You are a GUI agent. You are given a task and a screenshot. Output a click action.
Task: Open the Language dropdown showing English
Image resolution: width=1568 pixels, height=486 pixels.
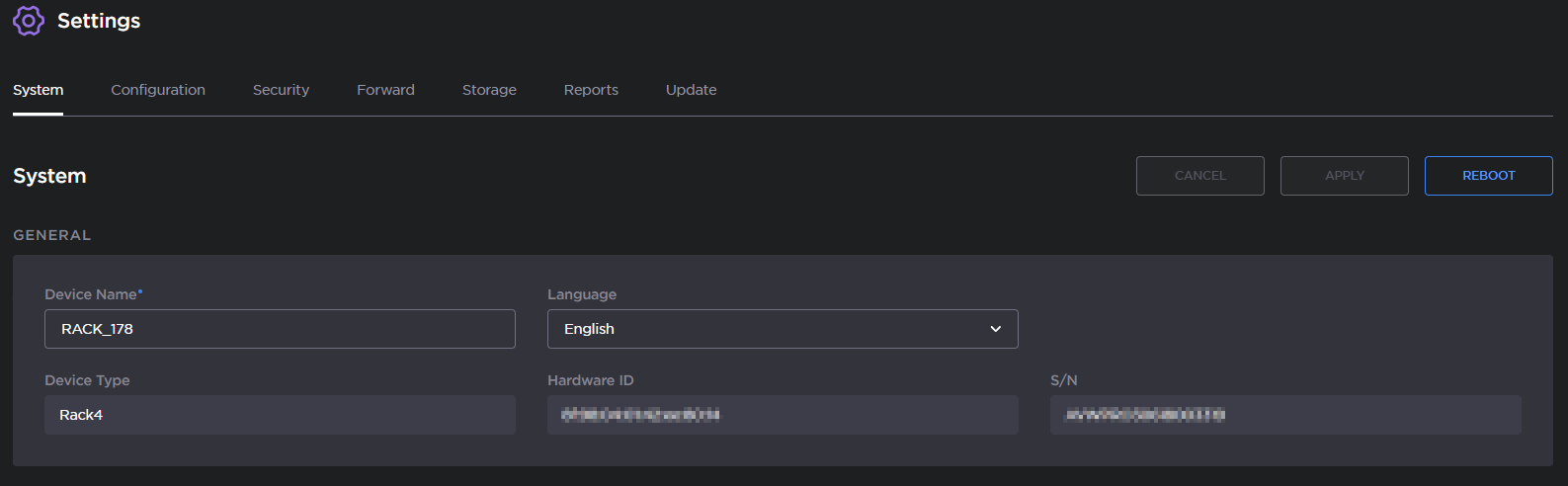(x=771, y=329)
